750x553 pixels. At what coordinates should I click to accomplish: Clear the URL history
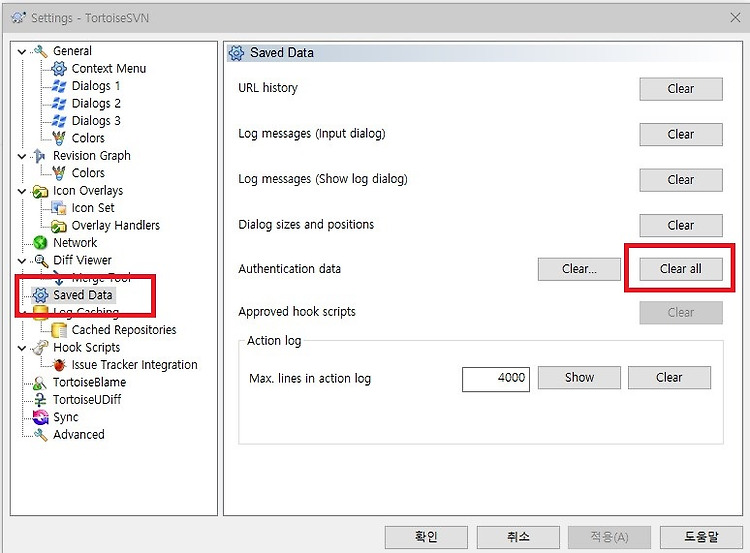pos(681,89)
